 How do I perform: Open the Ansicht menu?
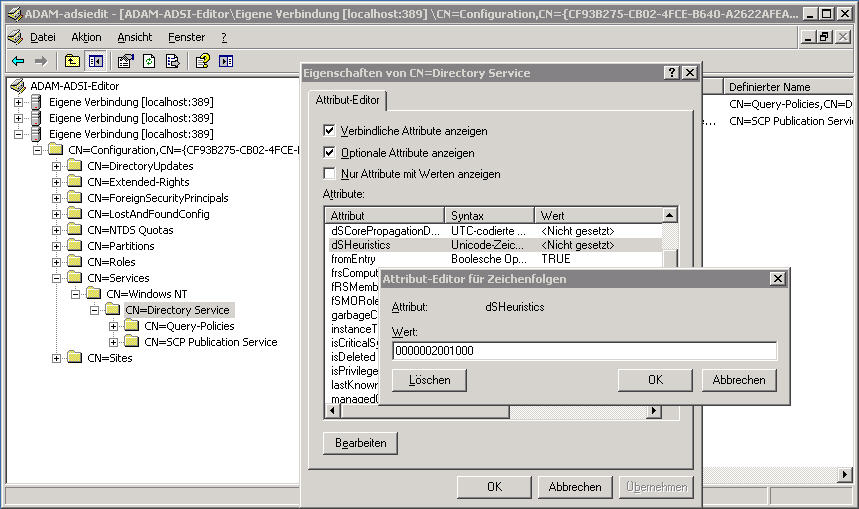134,37
